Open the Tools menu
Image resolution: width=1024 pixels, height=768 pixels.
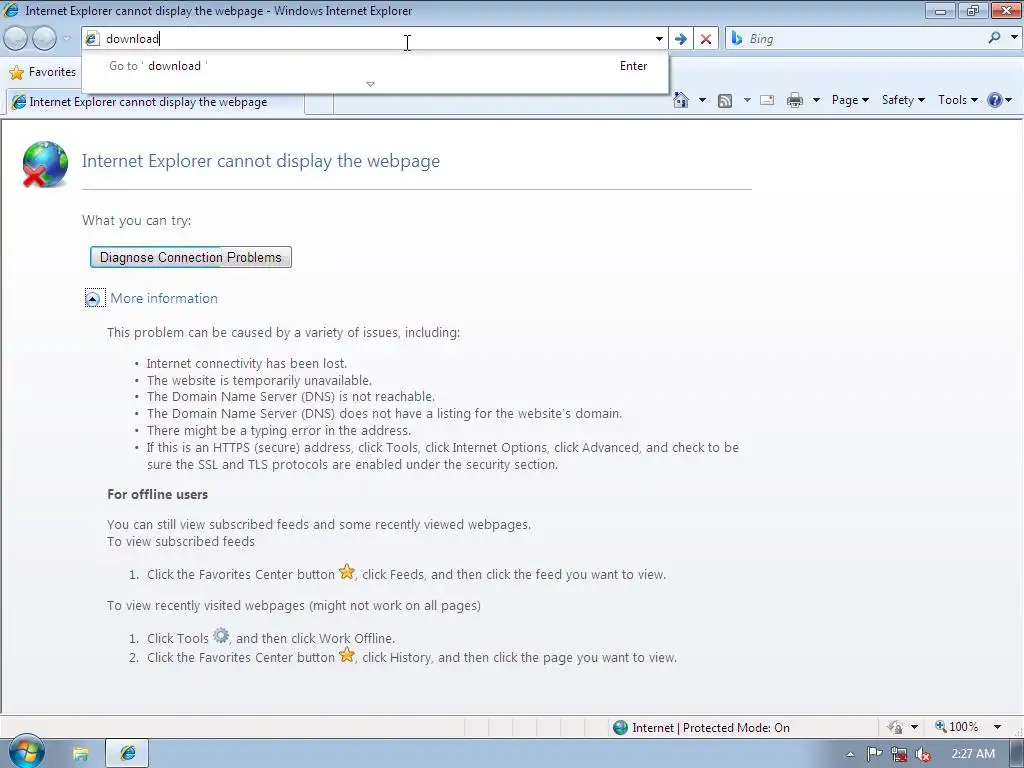click(958, 100)
